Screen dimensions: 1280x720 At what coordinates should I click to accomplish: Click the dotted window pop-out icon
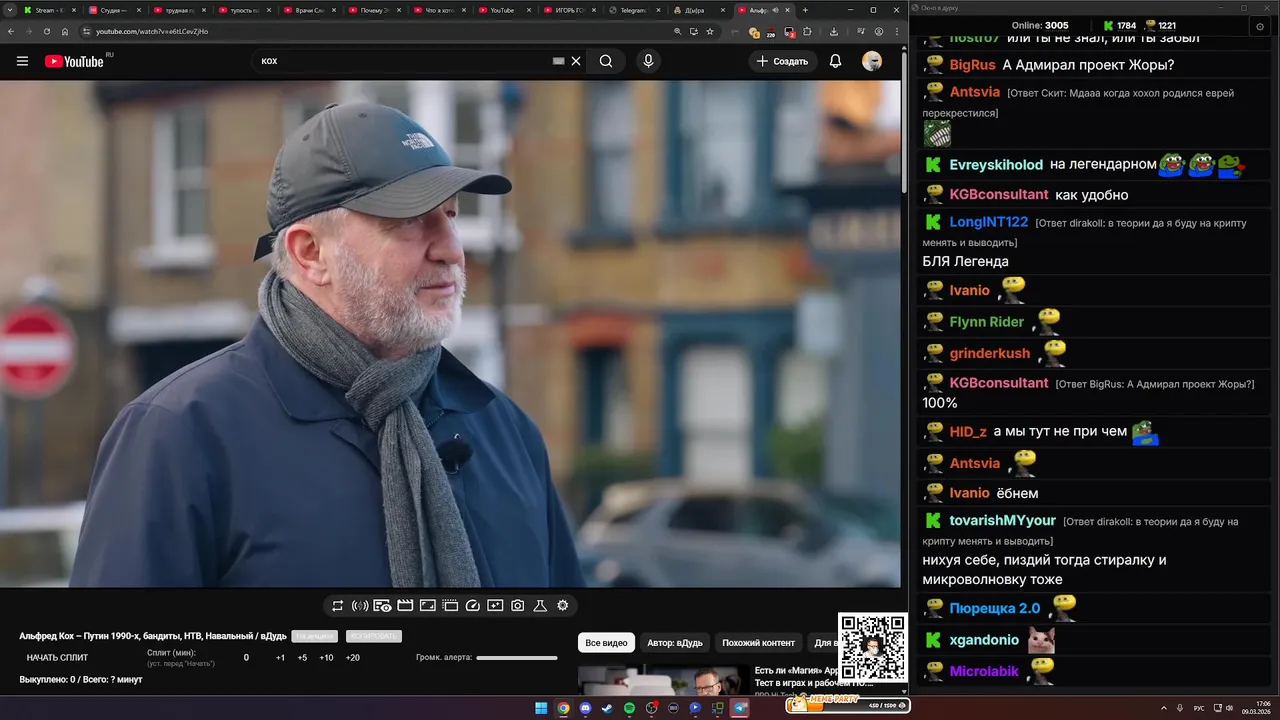click(x=450, y=606)
